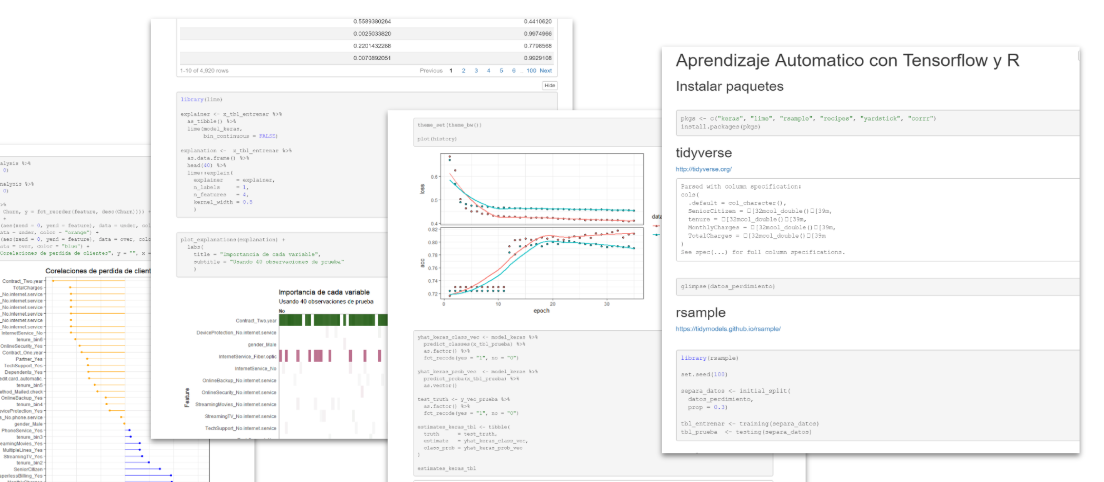The width and height of the screenshot is (1104, 482).
Task: Click the plot_explanations(explanation) code line
Action: point(233,240)
